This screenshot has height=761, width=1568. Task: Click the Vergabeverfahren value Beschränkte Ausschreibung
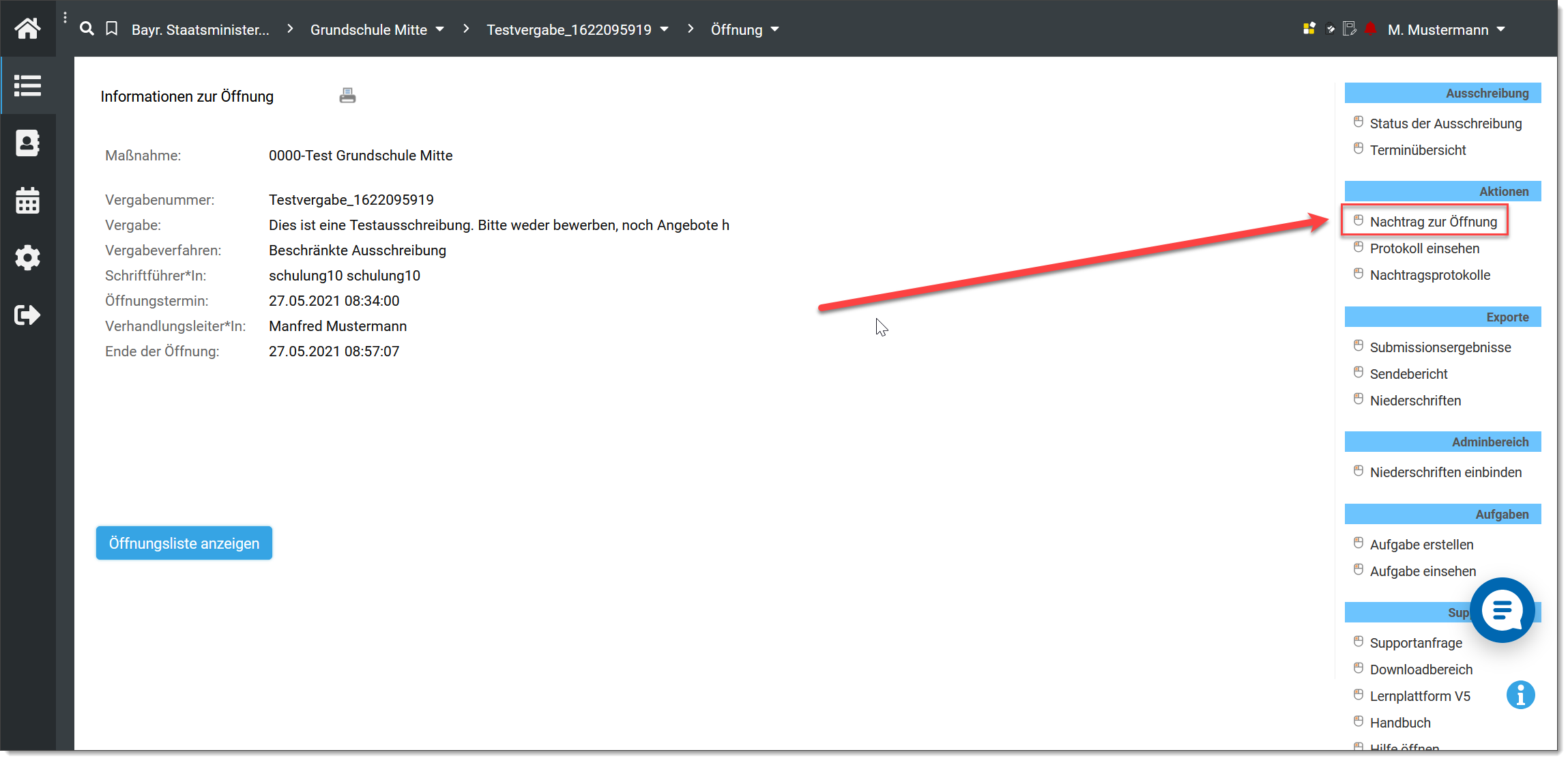click(358, 250)
